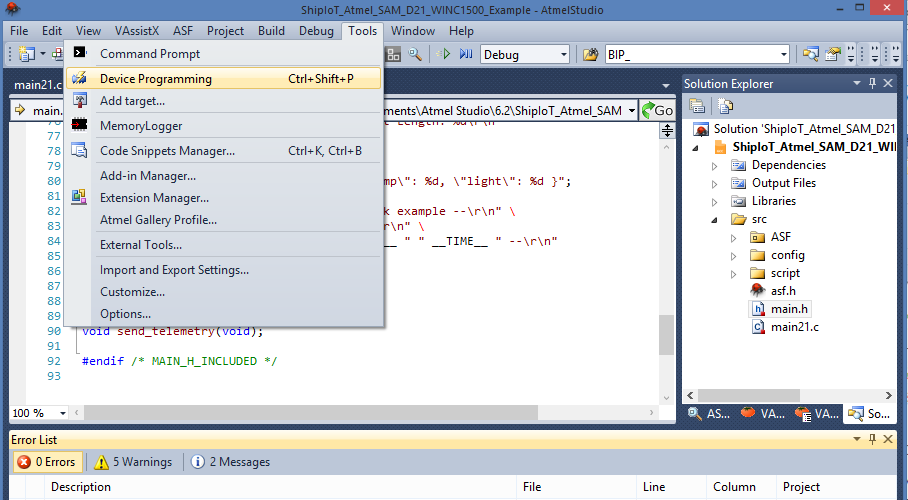
Task: Open External Tools... dialog
Action: pos(224,244)
